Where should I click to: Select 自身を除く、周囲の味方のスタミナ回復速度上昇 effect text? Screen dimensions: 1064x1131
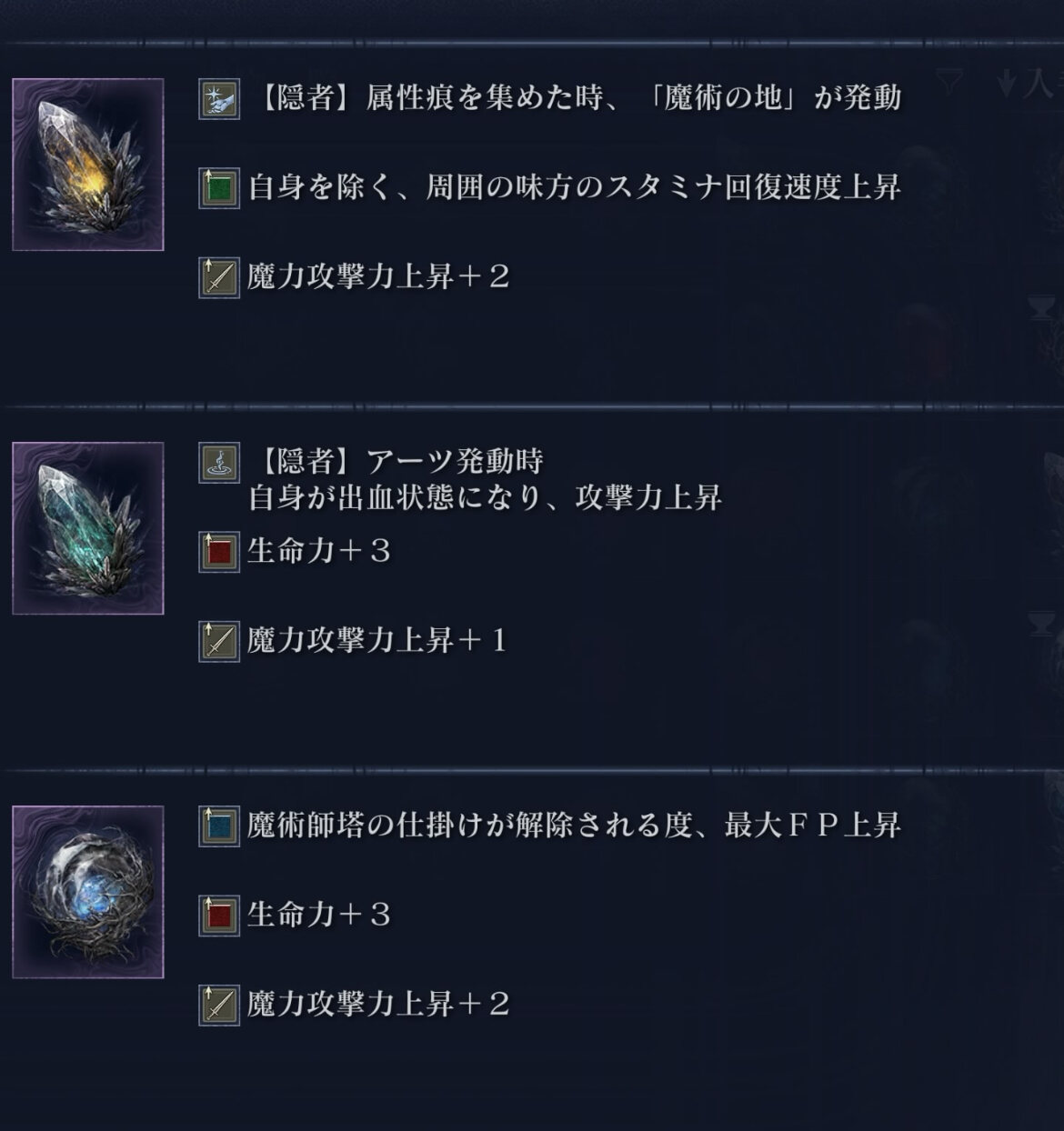coord(575,187)
